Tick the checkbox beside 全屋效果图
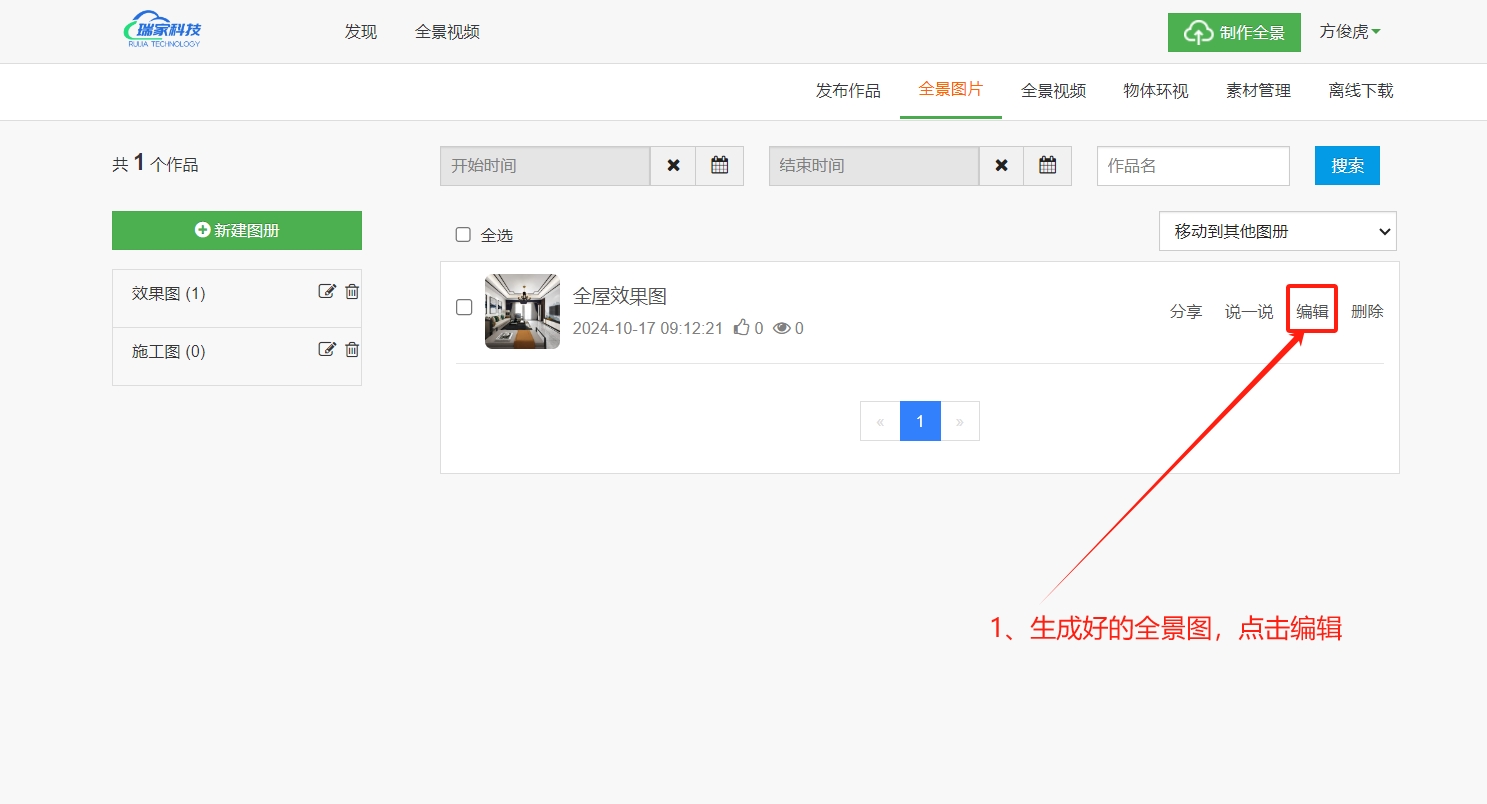The image size is (1487, 804). (x=464, y=308)
